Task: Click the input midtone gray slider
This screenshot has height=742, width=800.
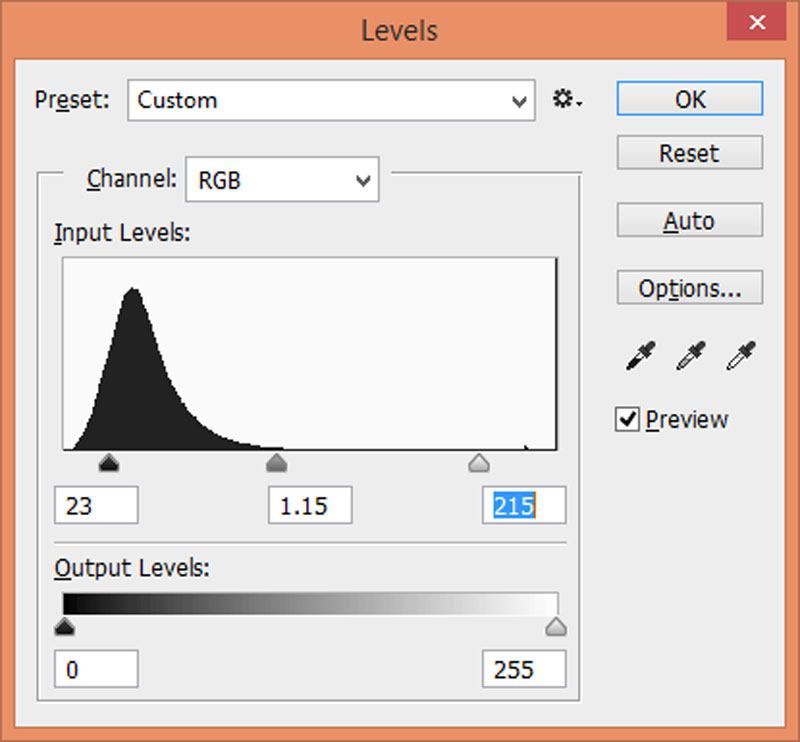Action: tap(277, 462)
